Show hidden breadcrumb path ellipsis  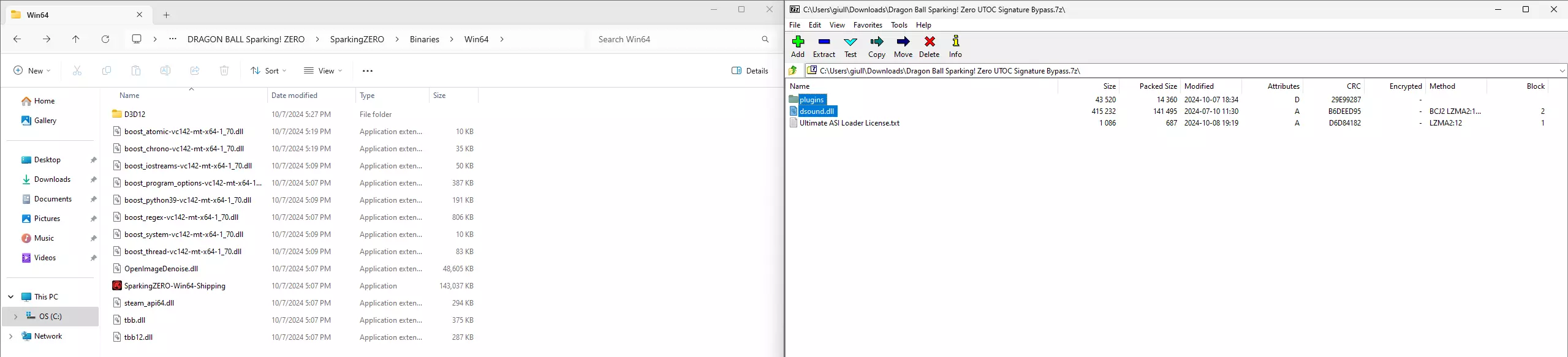173,39
